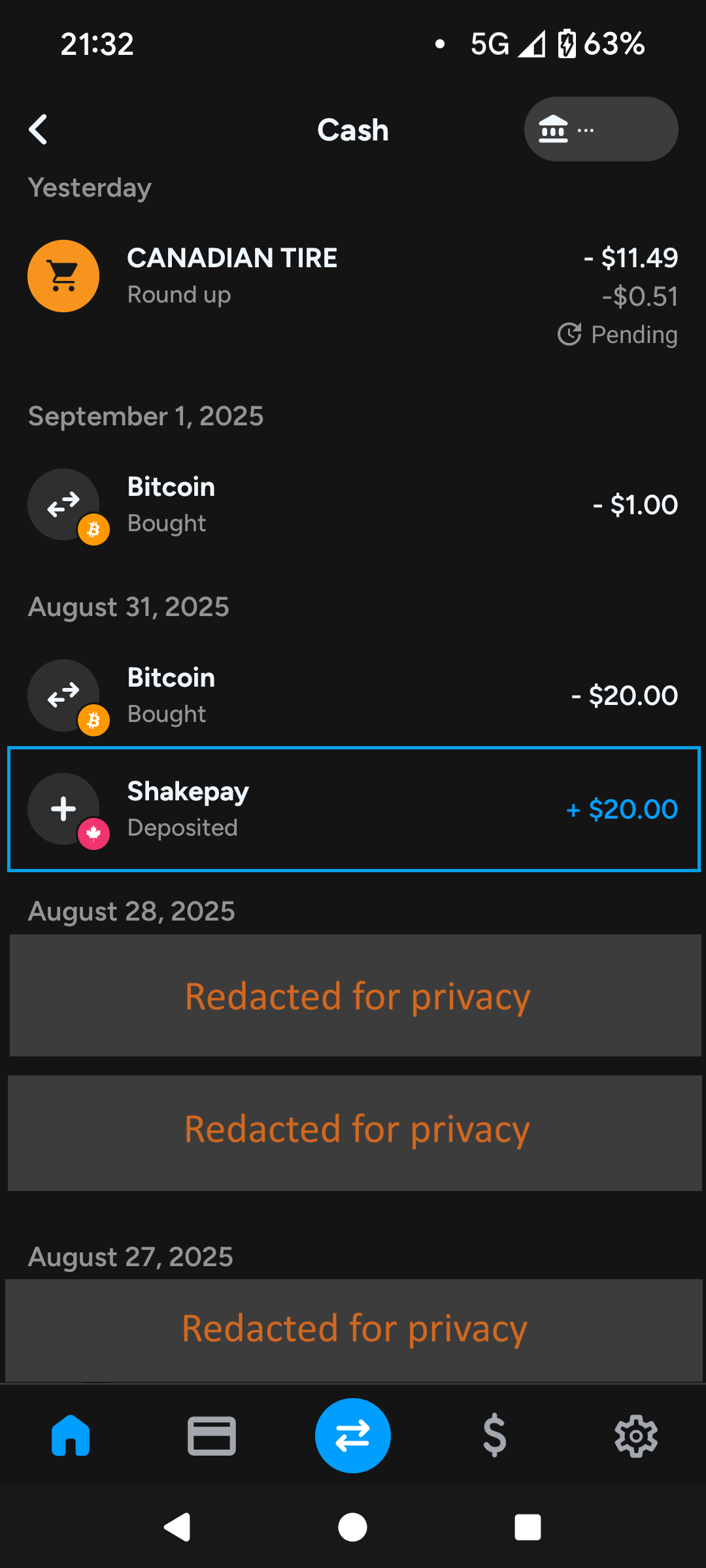Go to the Home tab
The image size is (706, 1568).
tap(71, 1435)
